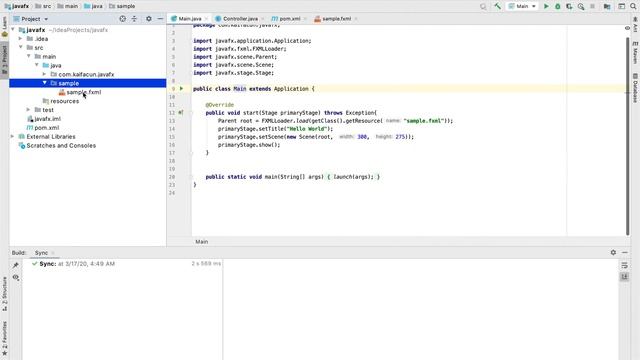Select the resources folder in tree
The width and height of the screenshot is (640, 360).
tap(64, 101)
